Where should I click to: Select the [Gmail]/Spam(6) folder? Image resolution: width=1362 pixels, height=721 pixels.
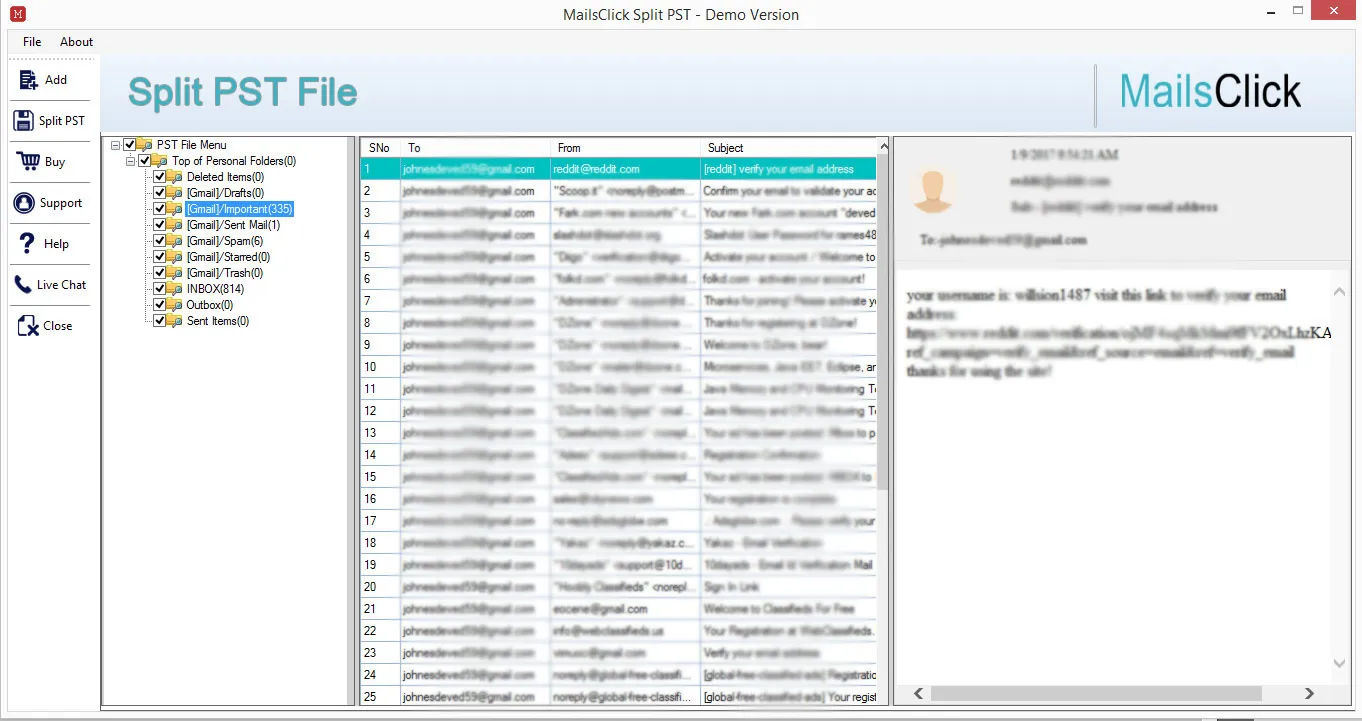tap(225, 241)
